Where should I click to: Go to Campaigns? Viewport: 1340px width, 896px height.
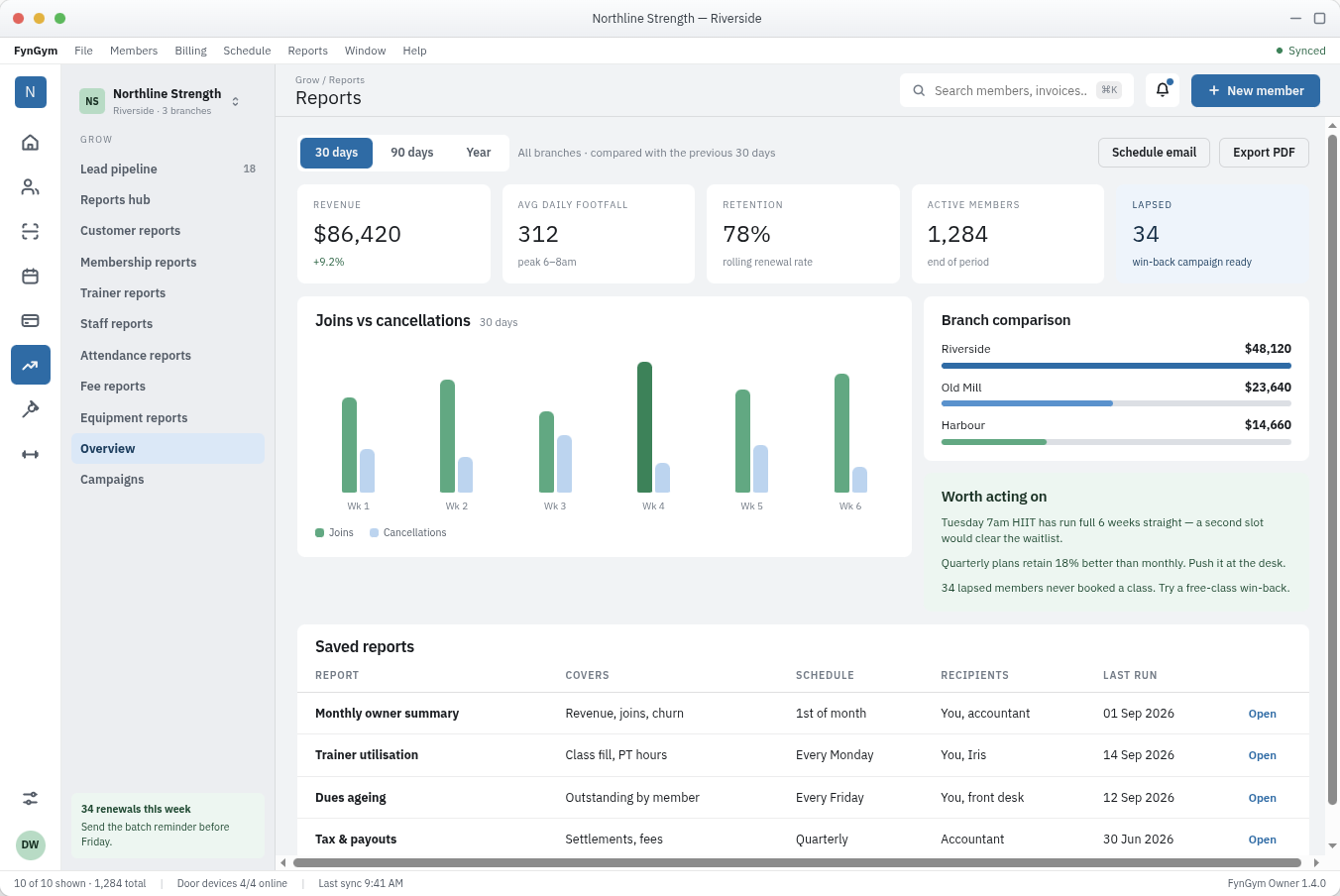pyautogui.click(x=167, y=480)
